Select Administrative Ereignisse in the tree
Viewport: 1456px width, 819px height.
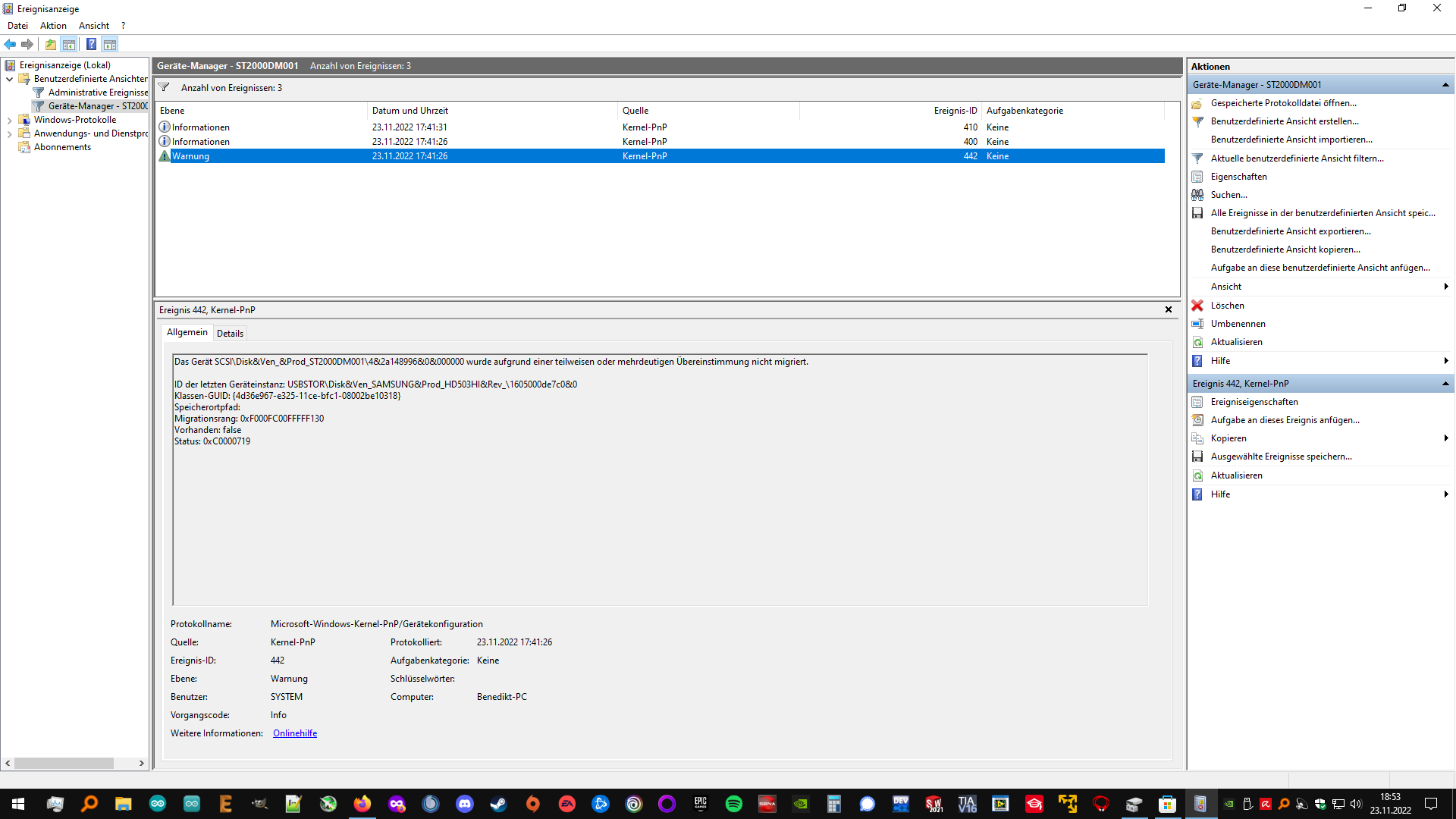point(98,93)
